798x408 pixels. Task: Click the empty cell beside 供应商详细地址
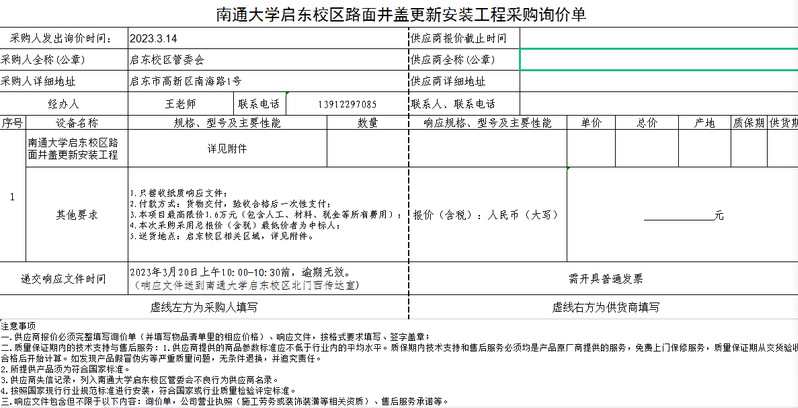(x=659, y=81)
